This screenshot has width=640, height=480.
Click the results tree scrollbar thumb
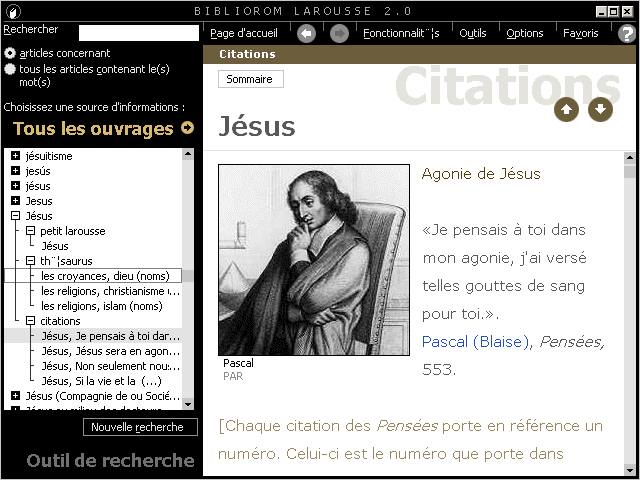(x=188, y=276)
